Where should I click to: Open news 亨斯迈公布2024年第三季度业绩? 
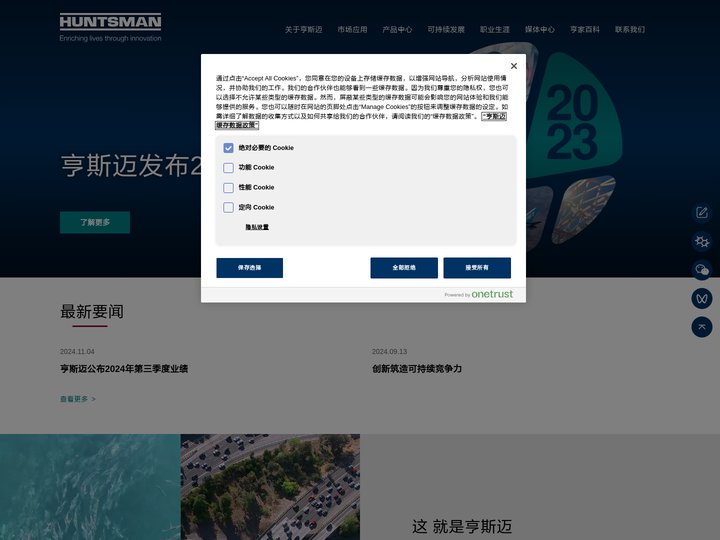pyautogui.click(x=124, y=369)
